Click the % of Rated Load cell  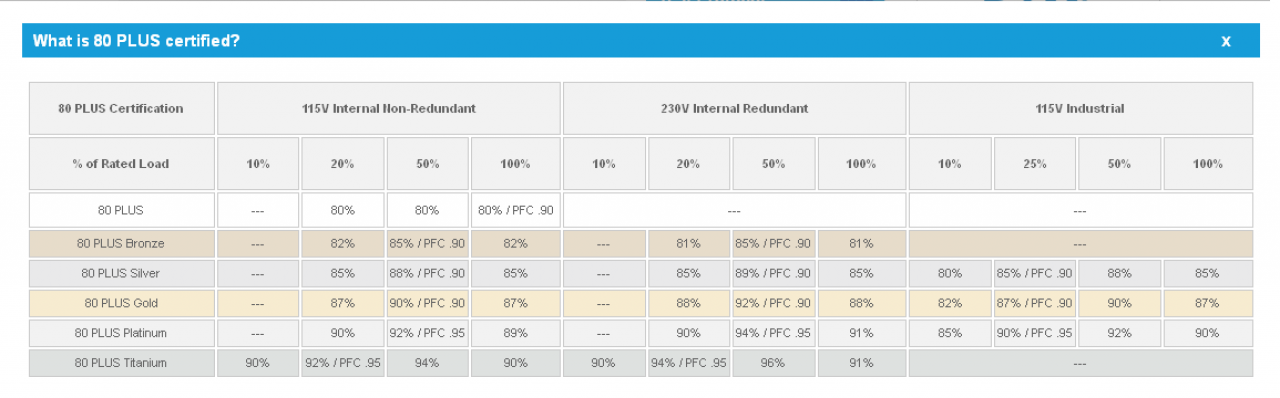121,164
